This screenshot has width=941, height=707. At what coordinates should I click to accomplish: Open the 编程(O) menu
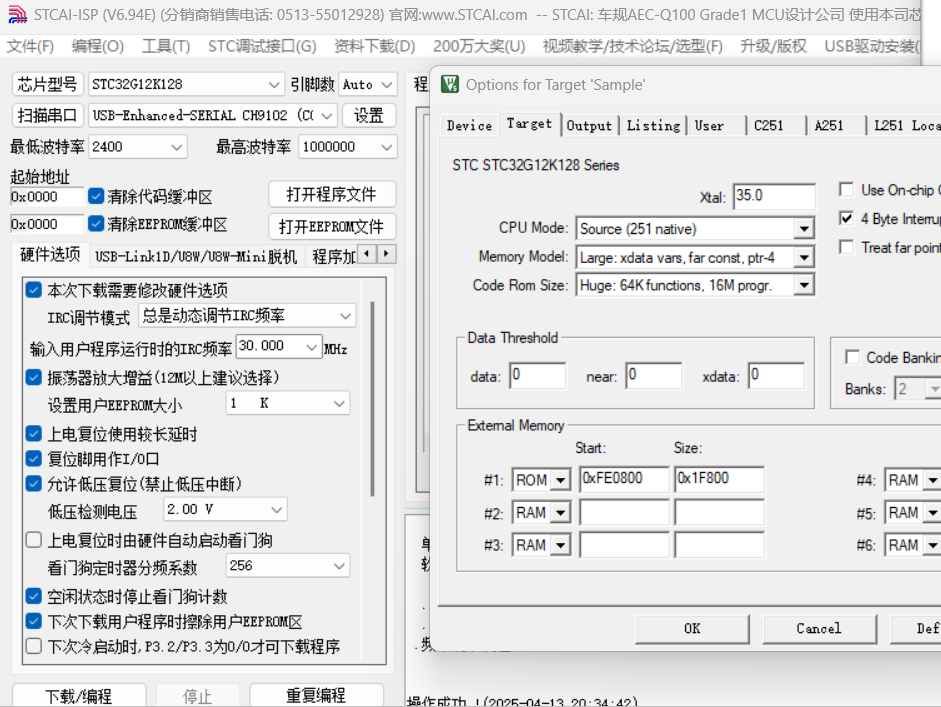point(97,46)
